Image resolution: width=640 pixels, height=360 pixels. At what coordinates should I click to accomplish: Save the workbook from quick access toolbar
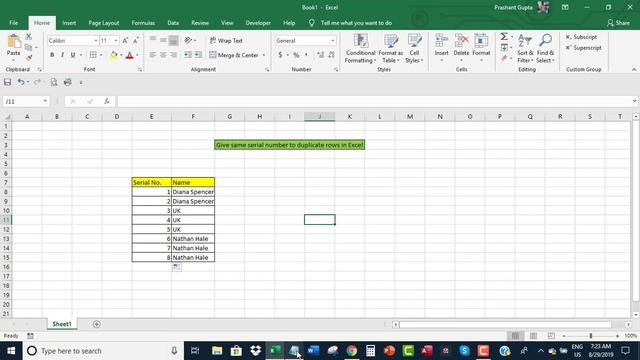pos(7,82)
